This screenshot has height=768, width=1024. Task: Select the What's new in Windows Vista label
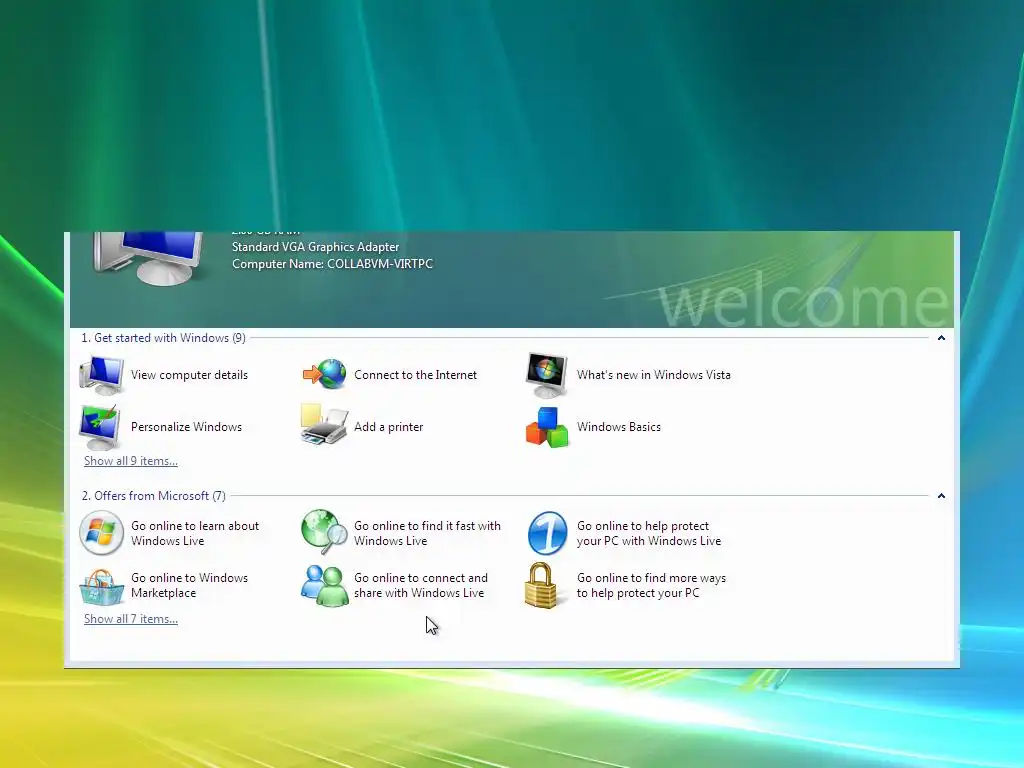[654, 375]
